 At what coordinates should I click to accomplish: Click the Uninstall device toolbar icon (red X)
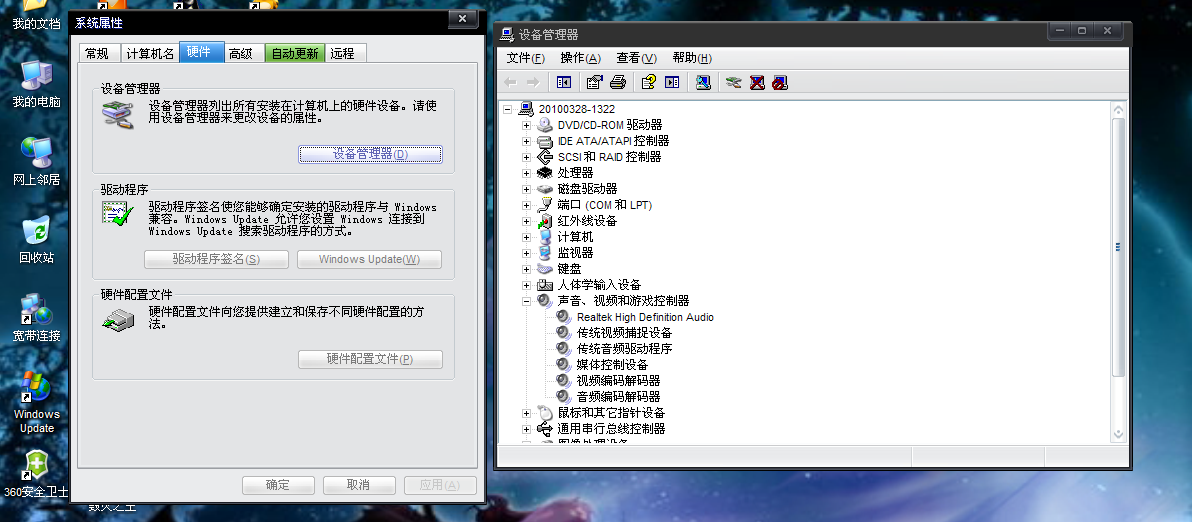[x=757, y=82]
